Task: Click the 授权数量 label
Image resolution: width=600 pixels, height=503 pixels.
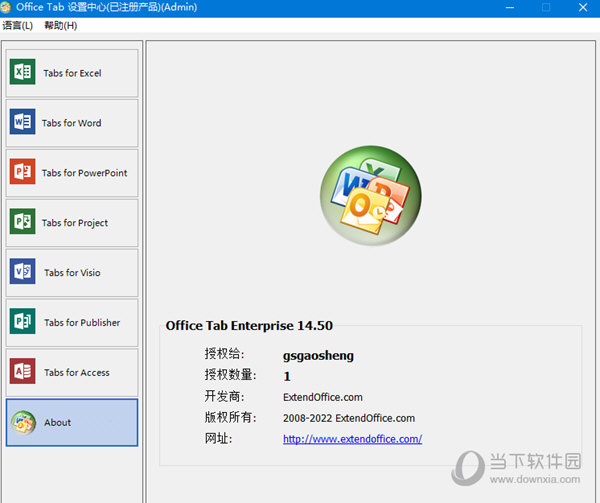Action: [x=230, y=374]
